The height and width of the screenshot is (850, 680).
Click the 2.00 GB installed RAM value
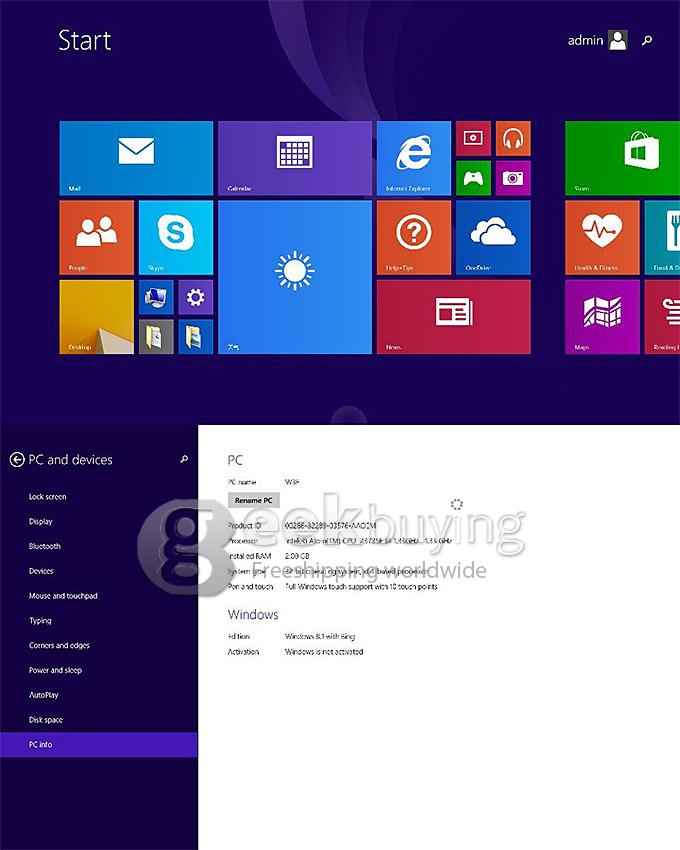tap(297, 556)
